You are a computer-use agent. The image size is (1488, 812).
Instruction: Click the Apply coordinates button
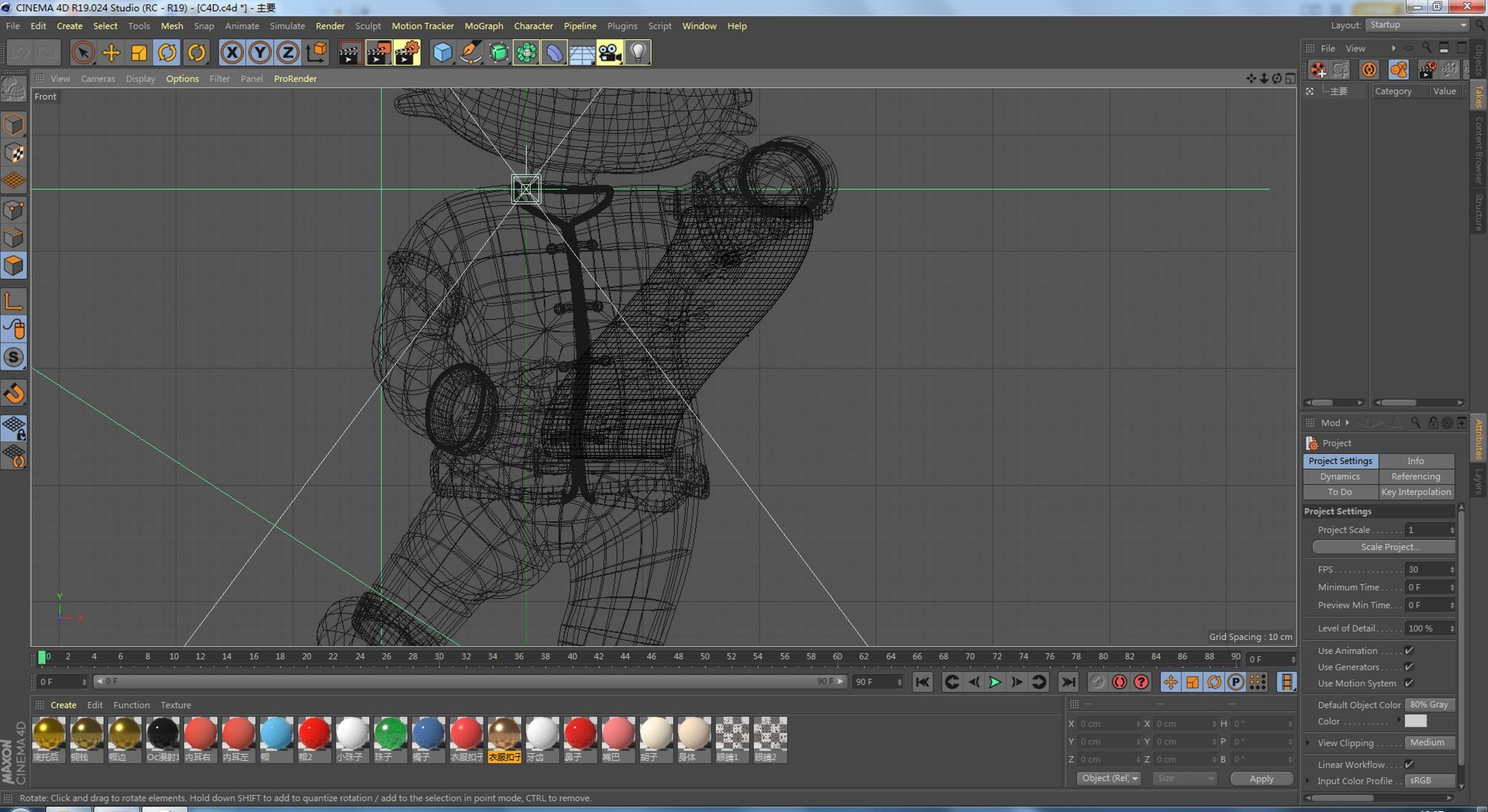click(1261, 779)
